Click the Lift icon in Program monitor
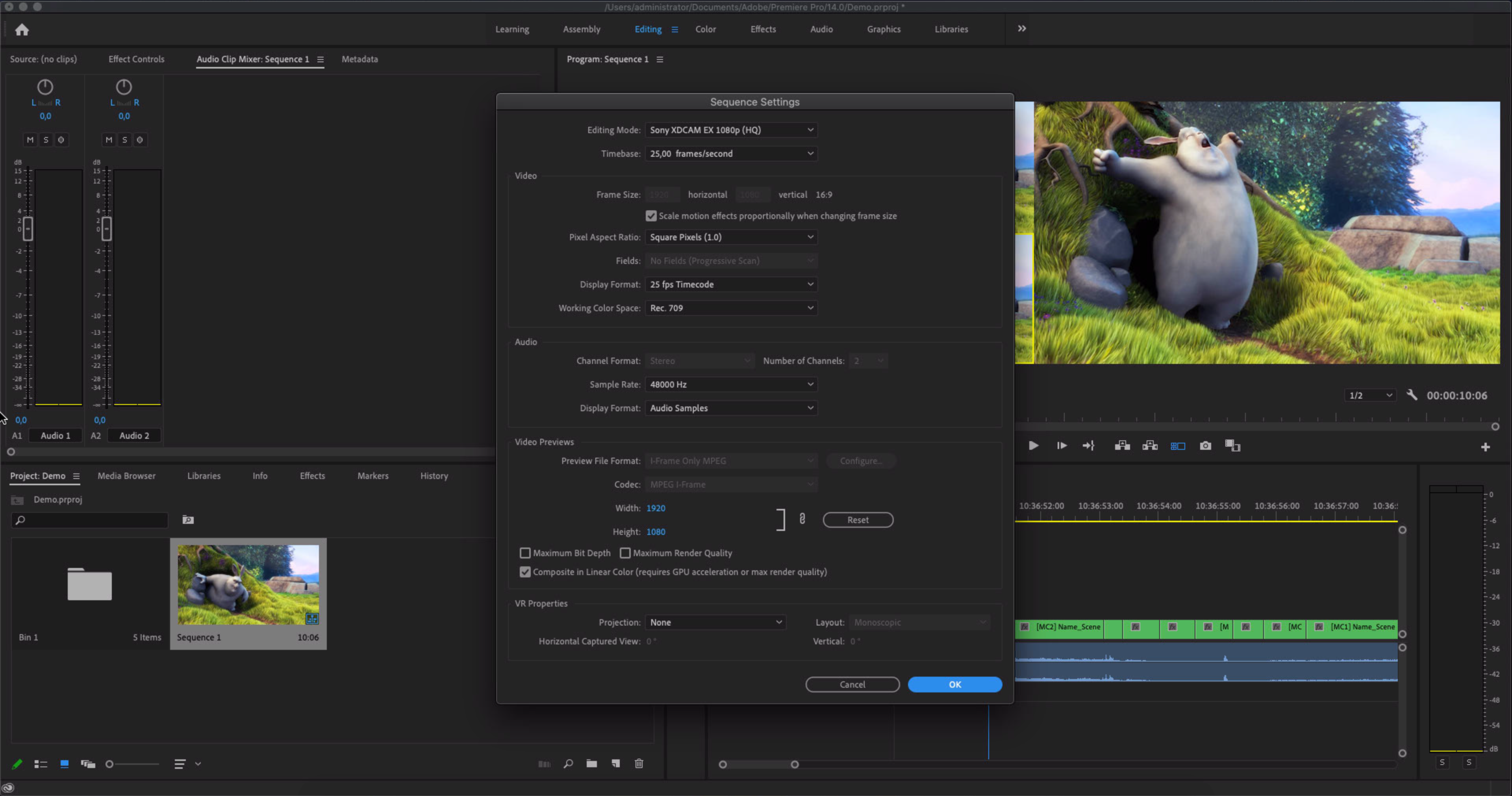The height and width of the screenshot is (796, 1512). pyautogui.click(x=1122, y=445)
